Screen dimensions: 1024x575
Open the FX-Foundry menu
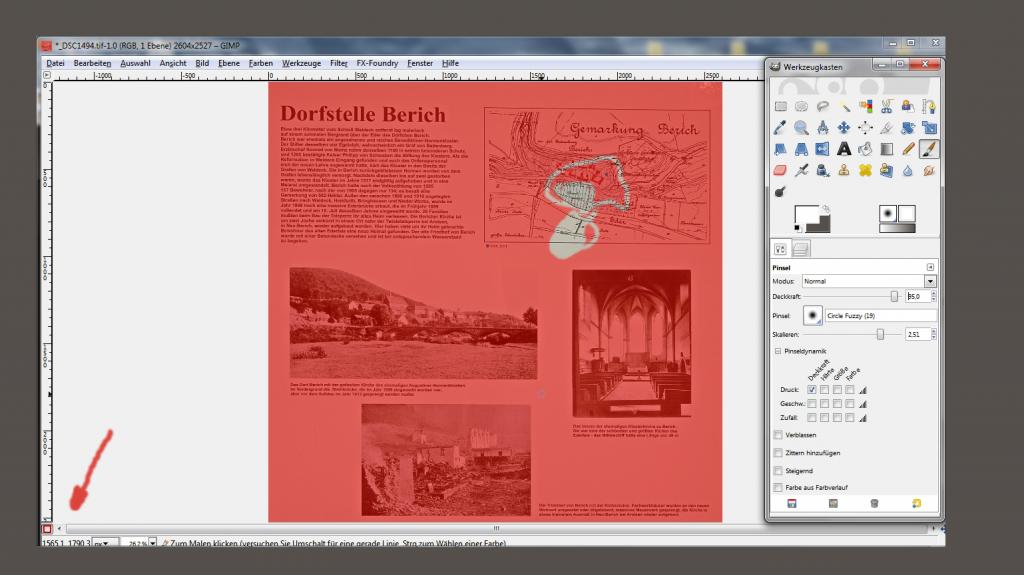[377, 63]
